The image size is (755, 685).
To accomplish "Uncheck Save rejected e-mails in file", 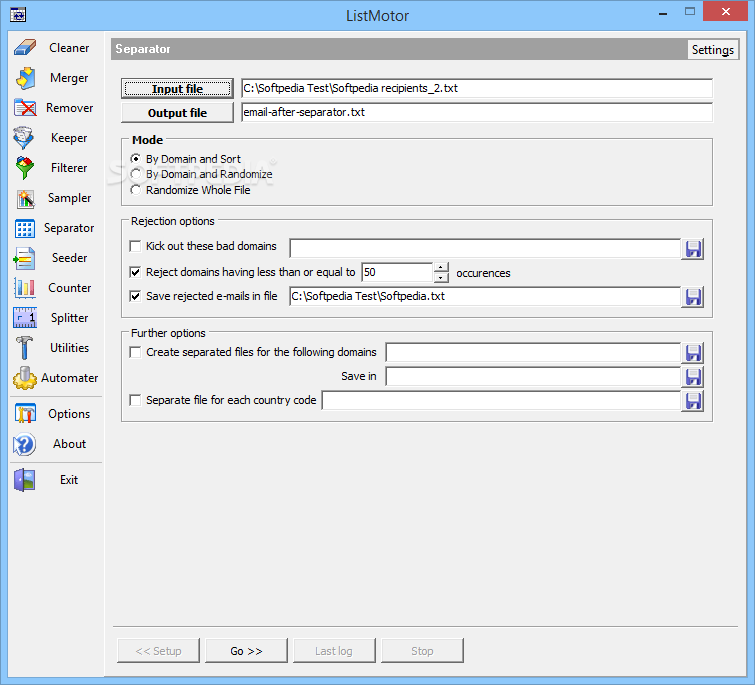I will click(x=136, y=297).
